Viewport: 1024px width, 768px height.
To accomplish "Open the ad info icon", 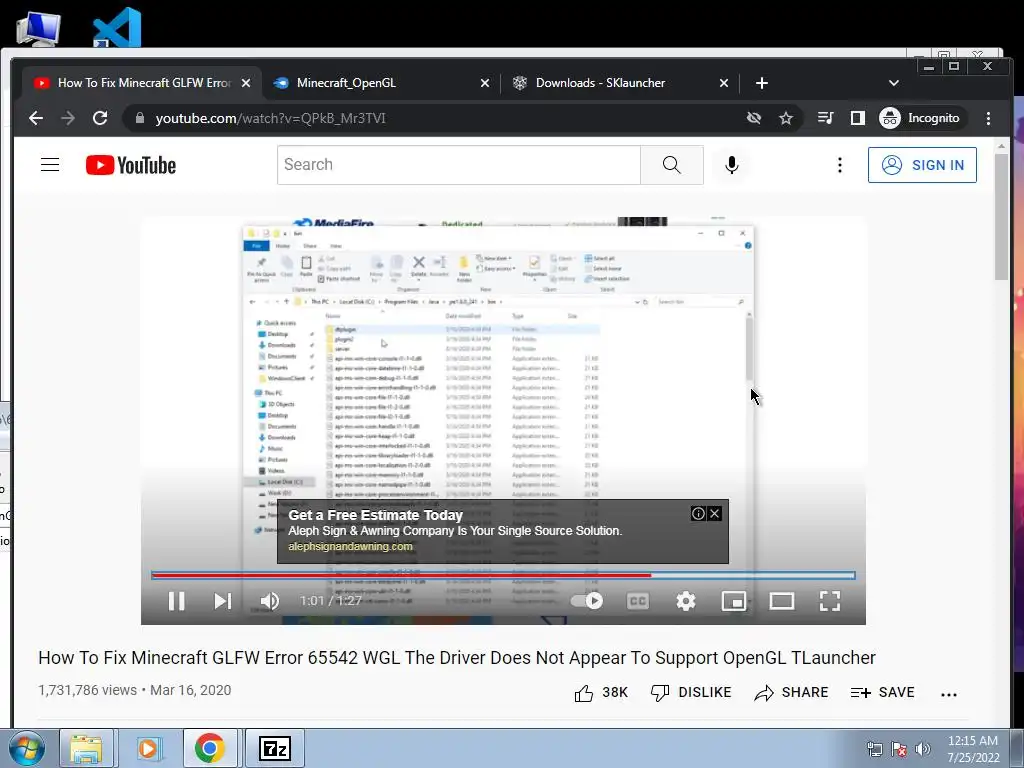I will [x=698, y=514].
